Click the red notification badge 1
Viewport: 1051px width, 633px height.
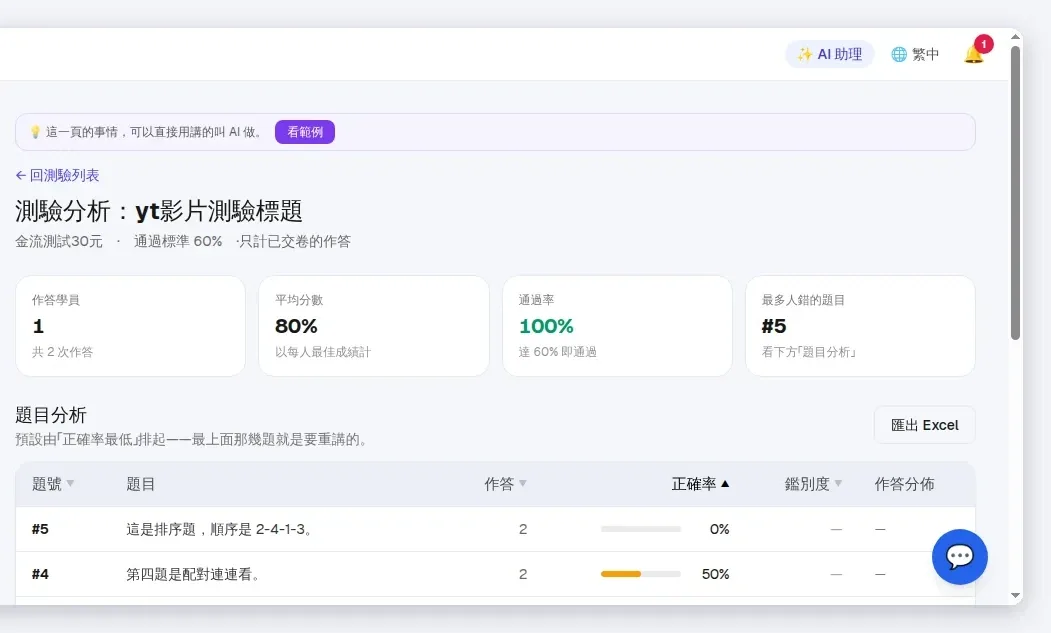click(983, 44)
